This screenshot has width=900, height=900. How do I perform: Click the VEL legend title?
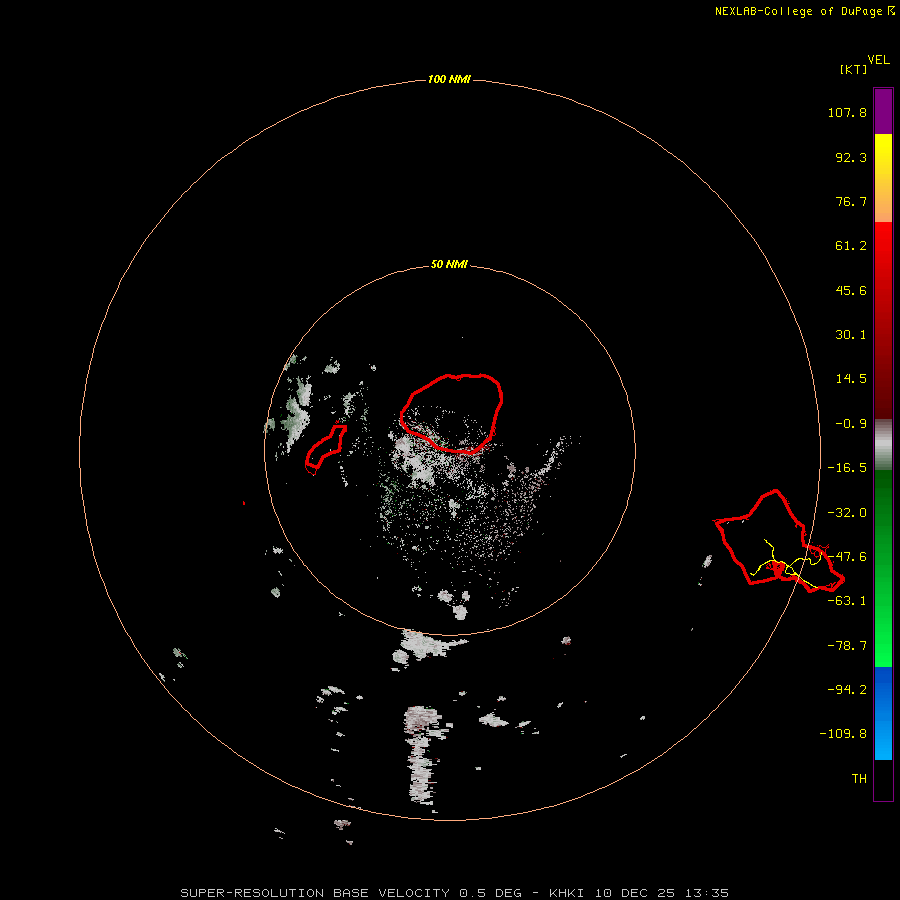[878, 60]
